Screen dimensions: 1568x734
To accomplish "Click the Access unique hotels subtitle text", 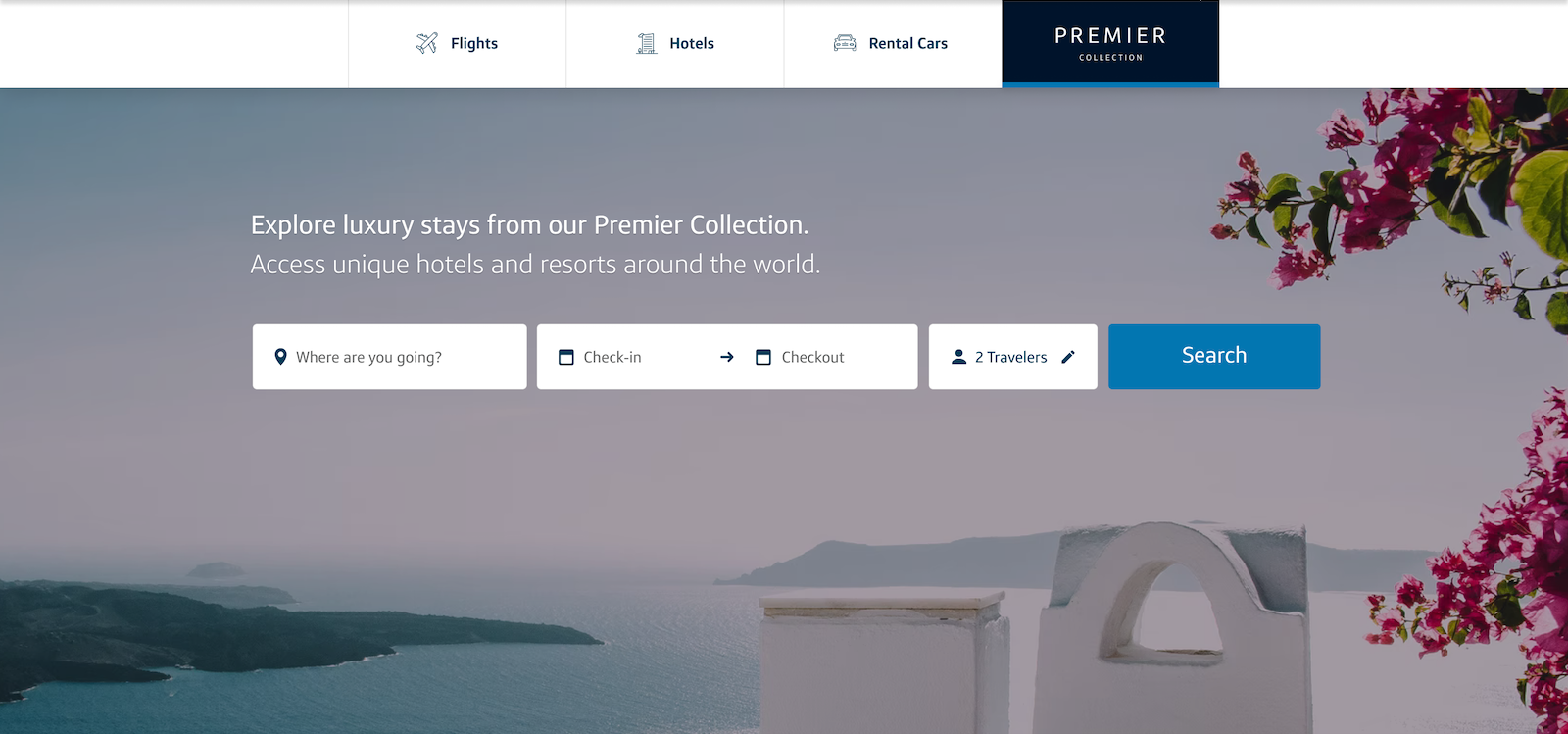I will coord(535,265).
